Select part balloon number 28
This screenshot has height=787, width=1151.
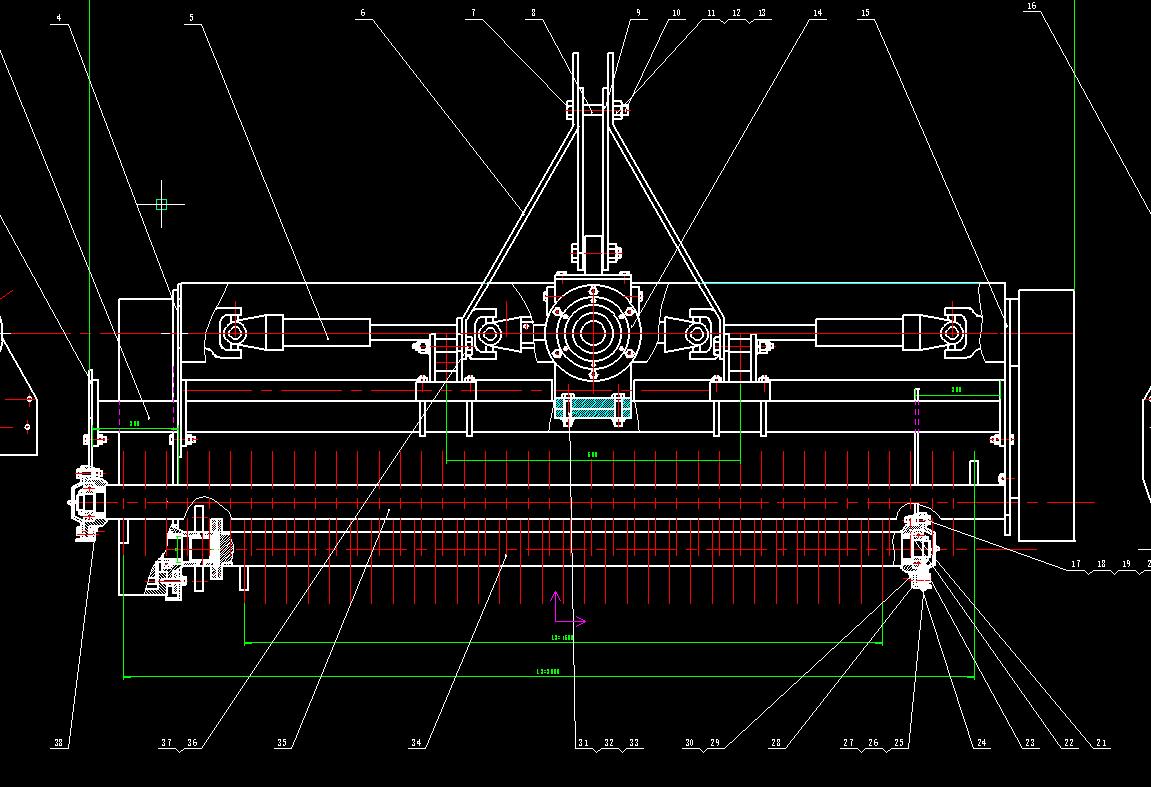[775, 743]
